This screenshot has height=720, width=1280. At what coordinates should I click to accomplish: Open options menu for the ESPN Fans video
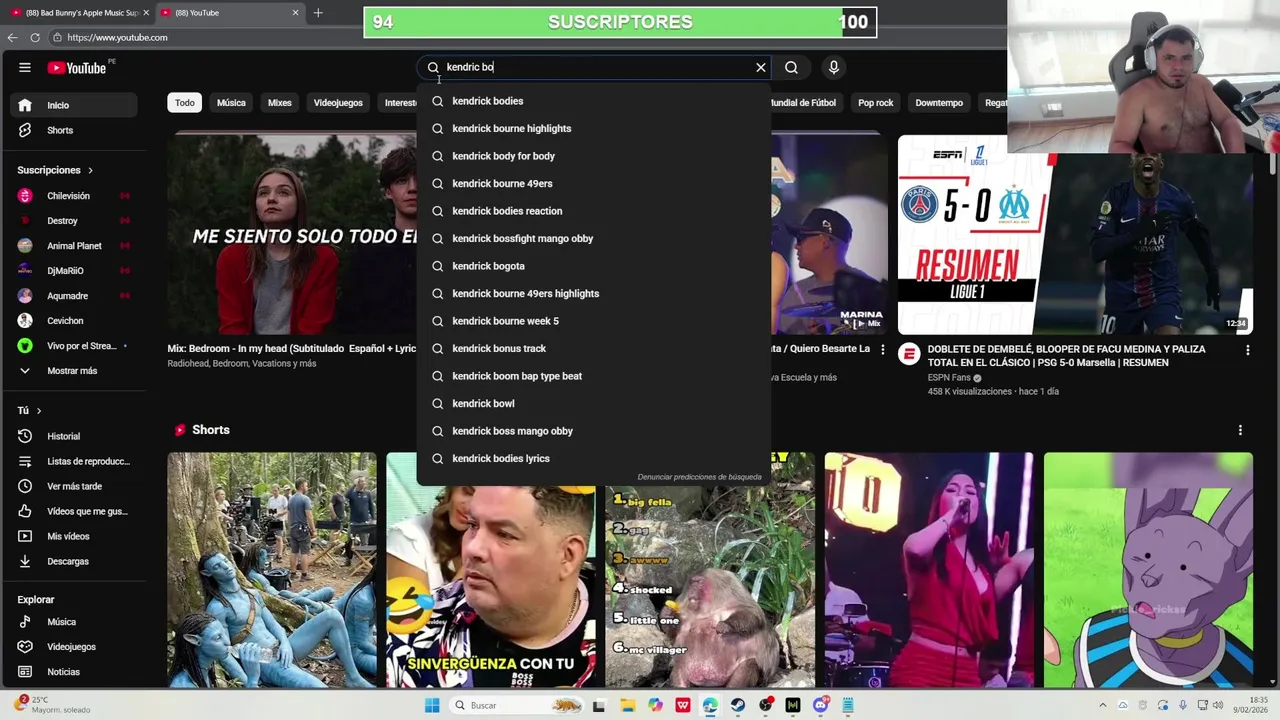click(x=1247, y=350)
